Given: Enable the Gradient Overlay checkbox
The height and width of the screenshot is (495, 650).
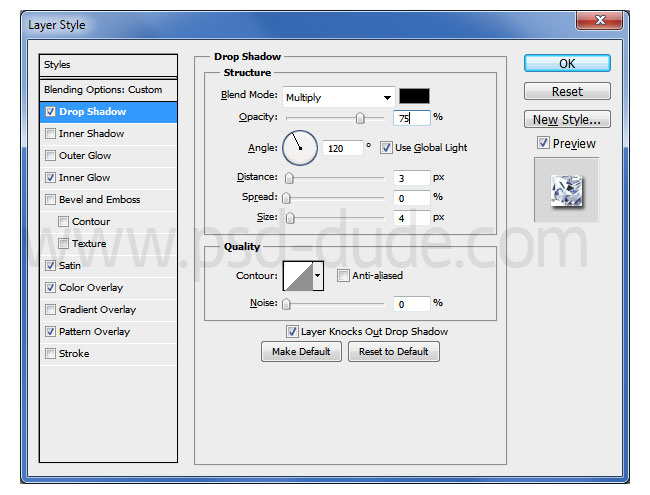Looking at the screenshot, I should pyautogui.click(x=50, y=309).
